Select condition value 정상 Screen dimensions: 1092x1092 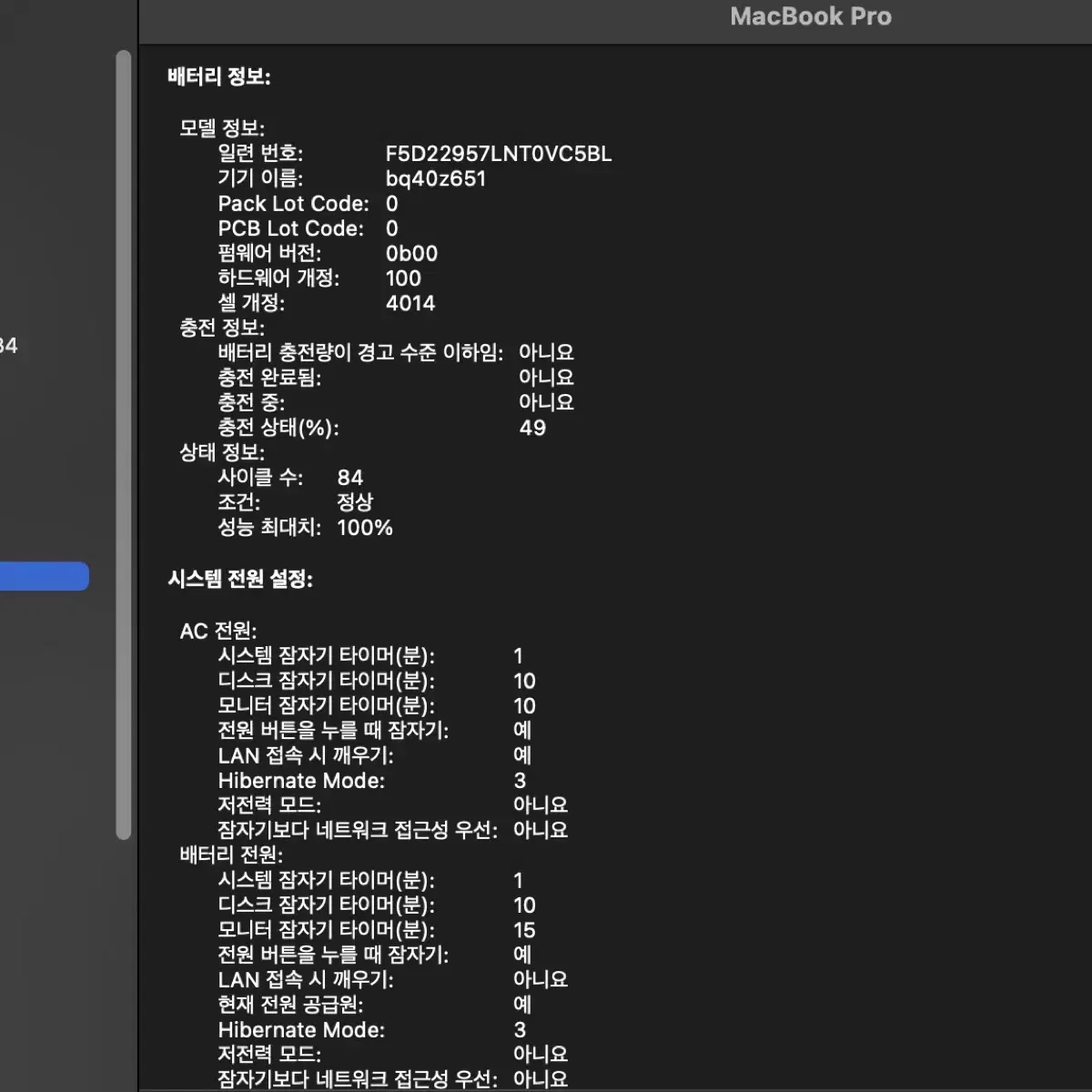(x=355, y=502)
